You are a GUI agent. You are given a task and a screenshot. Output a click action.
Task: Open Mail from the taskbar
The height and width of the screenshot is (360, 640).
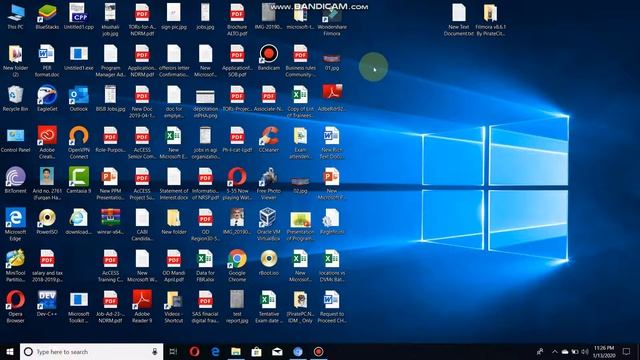[x=277, y=351]
